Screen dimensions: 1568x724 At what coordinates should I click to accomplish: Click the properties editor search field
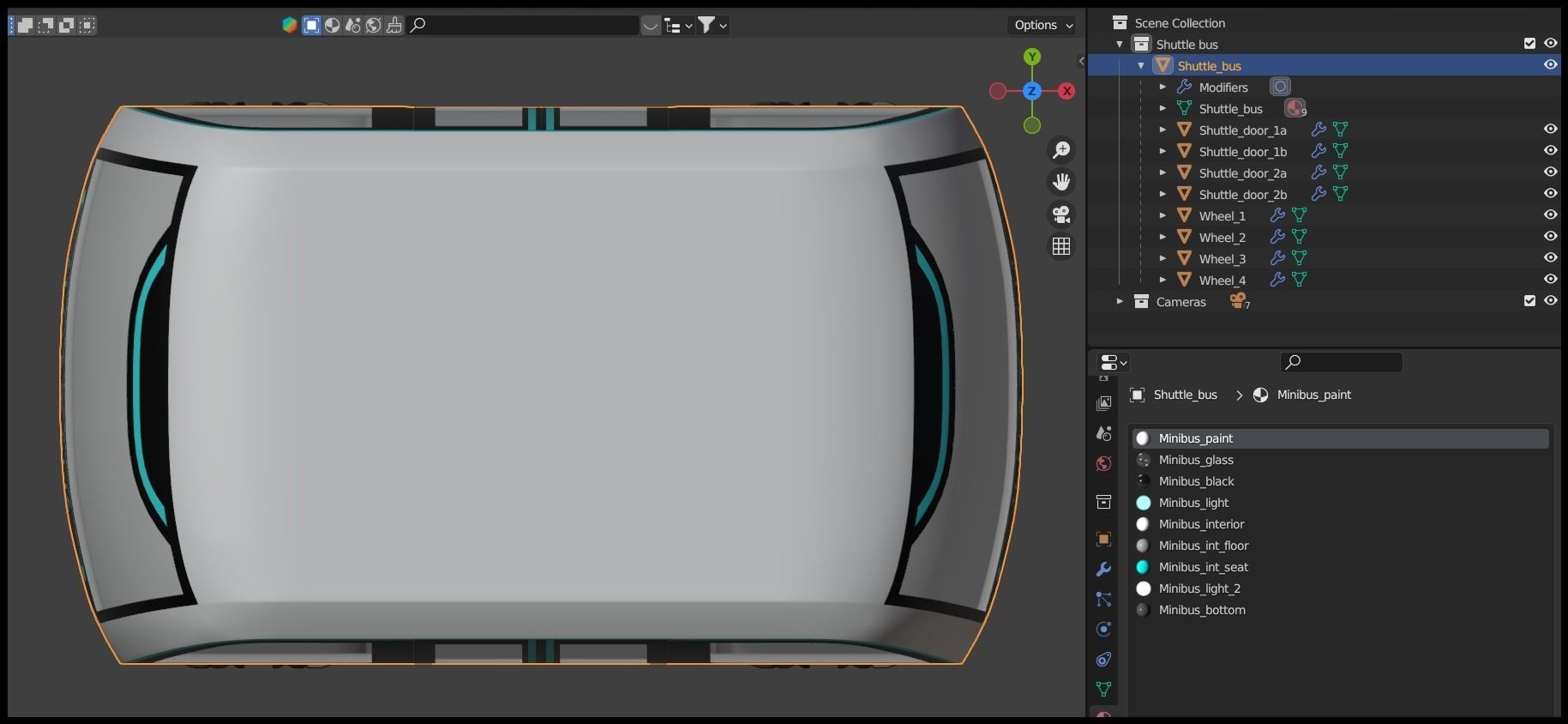point(1342,362)
